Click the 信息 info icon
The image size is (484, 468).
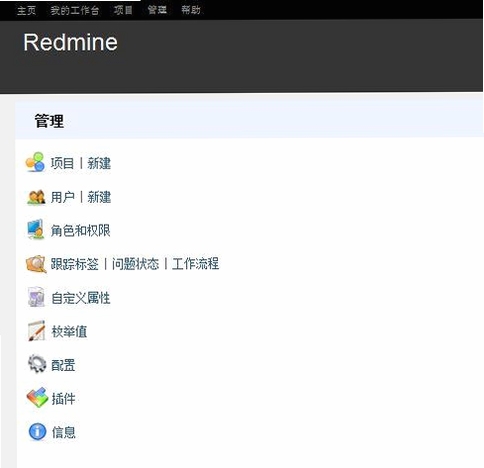[x=37, y=431]
